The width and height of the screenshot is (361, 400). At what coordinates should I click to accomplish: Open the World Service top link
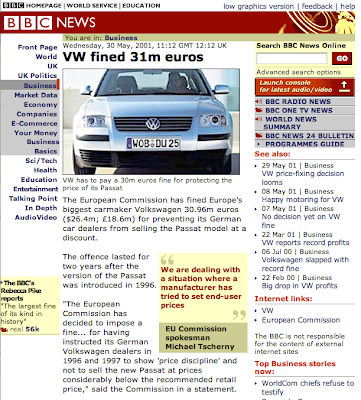coord(92,5)
